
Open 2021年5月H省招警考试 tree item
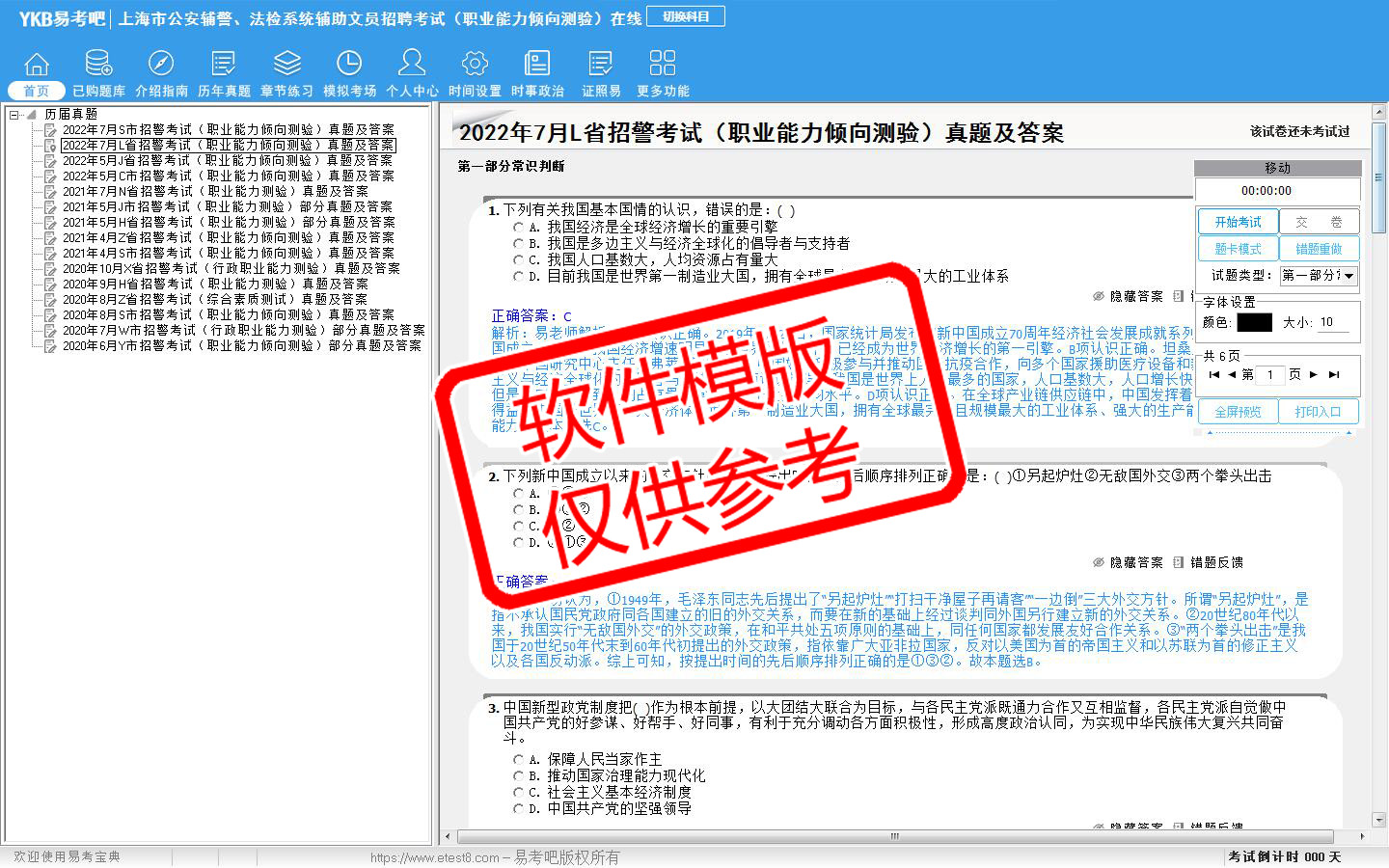tap(229, 222)
